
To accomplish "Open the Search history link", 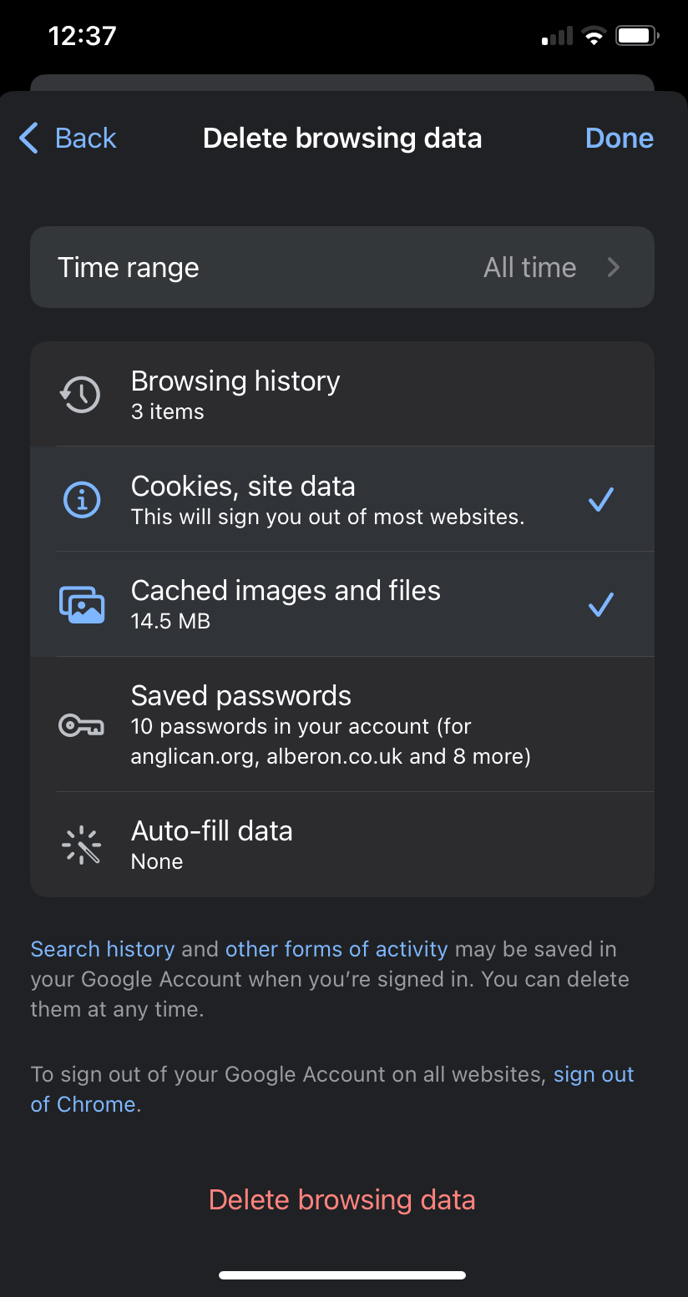I will coord(103,949).
